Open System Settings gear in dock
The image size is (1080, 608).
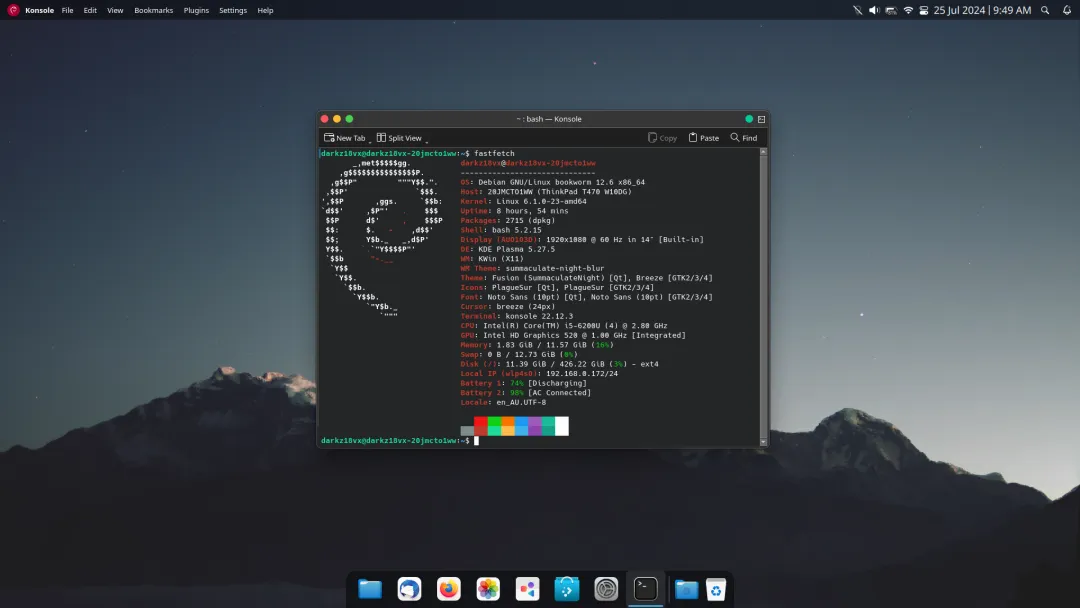(x=606, y=589)
